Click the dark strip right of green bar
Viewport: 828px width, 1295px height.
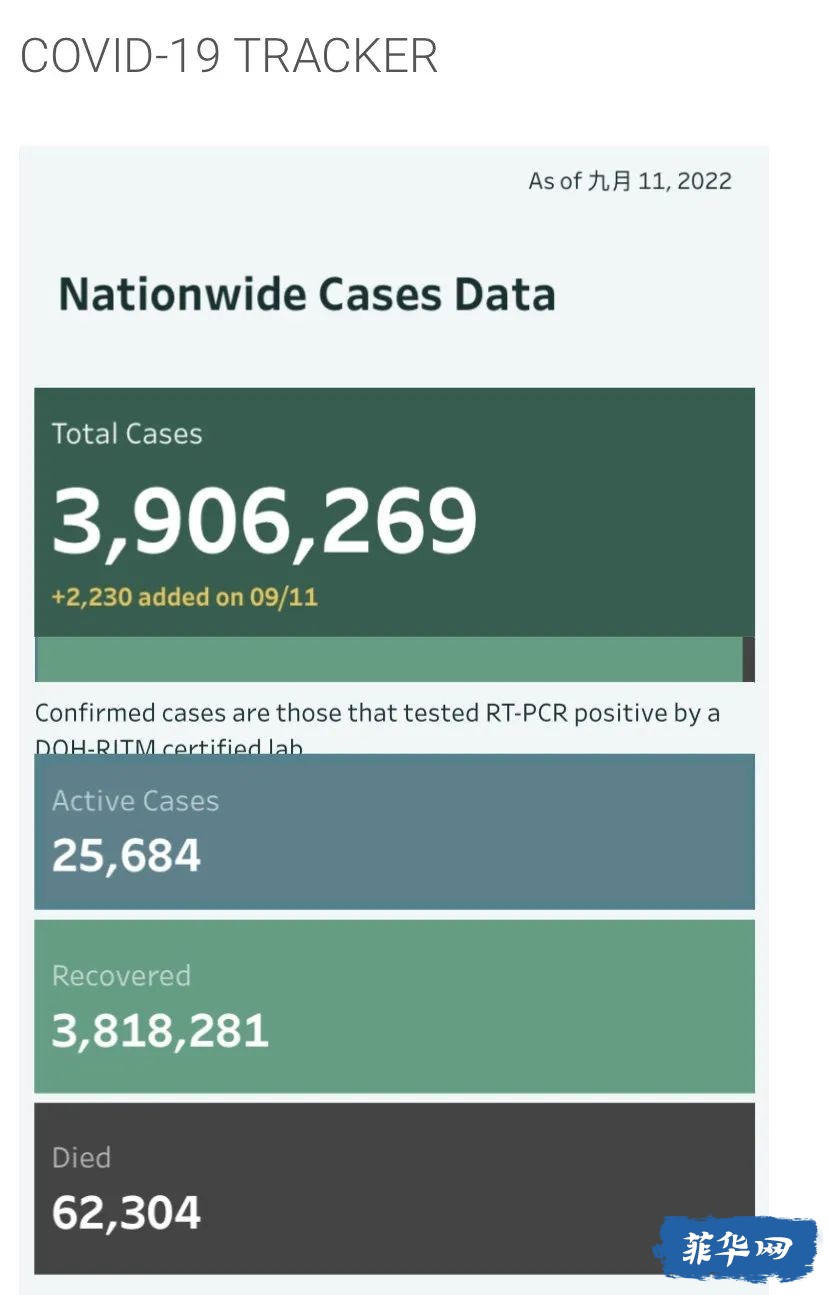(x=749, y=659)
